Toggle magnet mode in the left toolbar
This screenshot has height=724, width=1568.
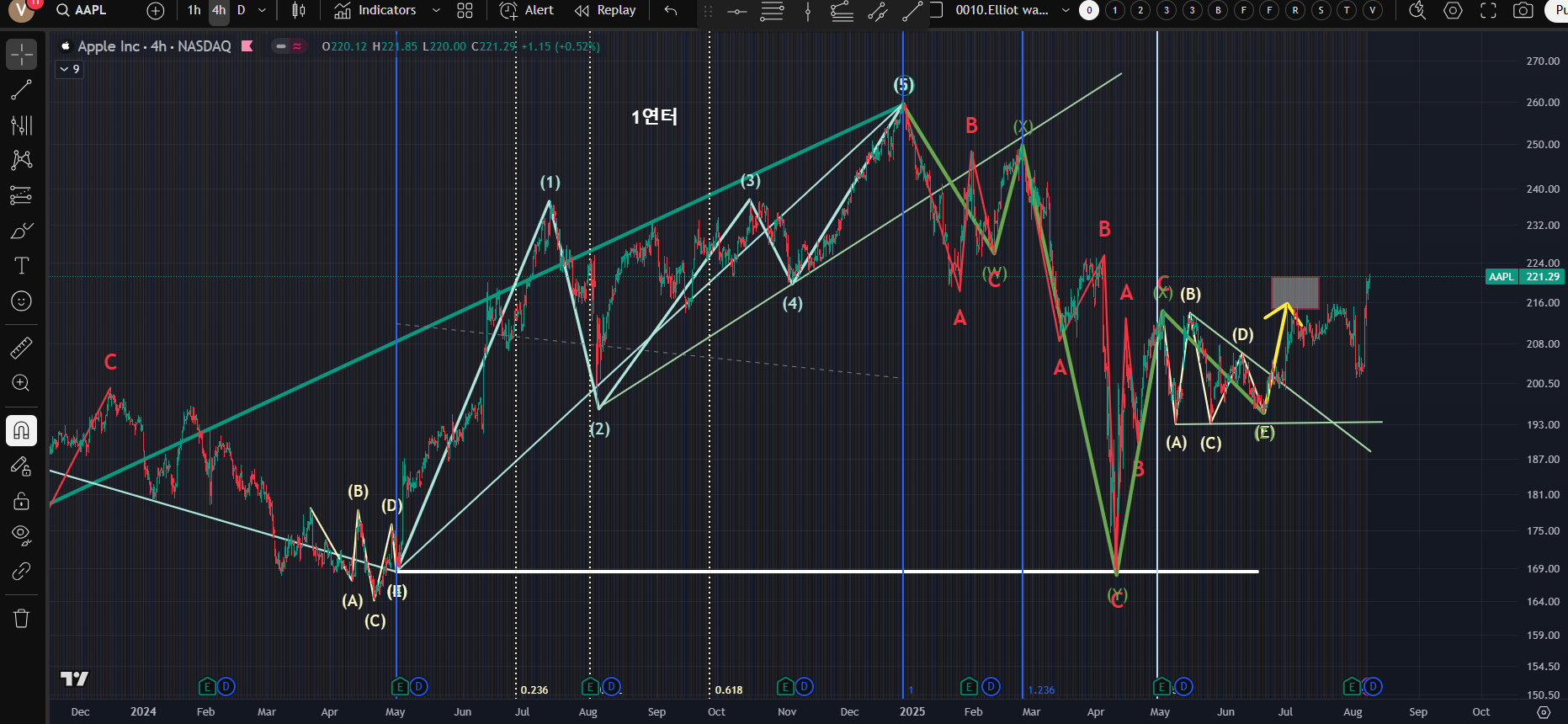21,431
